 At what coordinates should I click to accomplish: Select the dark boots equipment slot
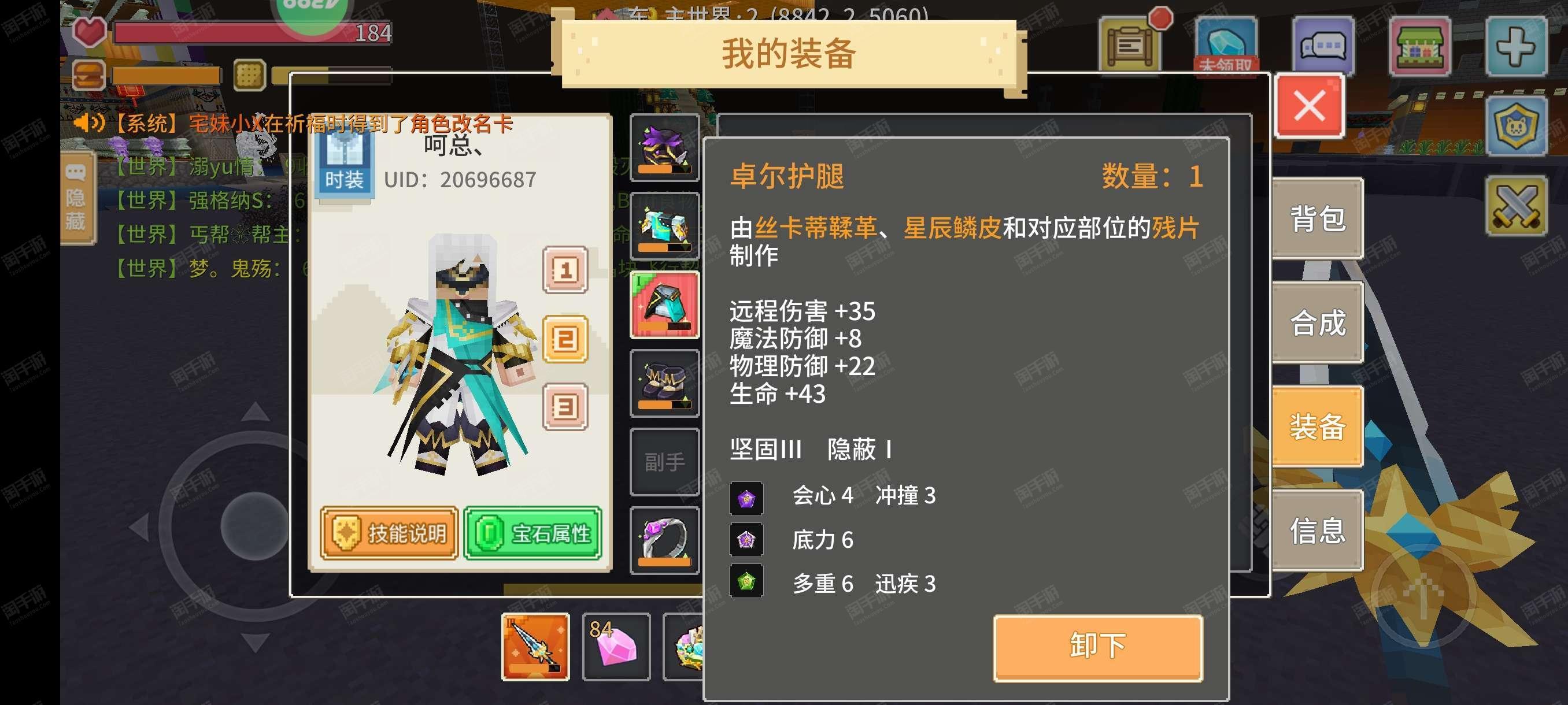(x=664, y=383)
